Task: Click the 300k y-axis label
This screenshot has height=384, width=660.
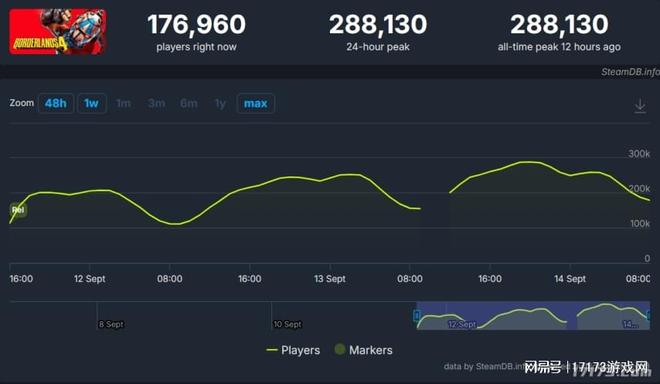Action: click(639, 154)
